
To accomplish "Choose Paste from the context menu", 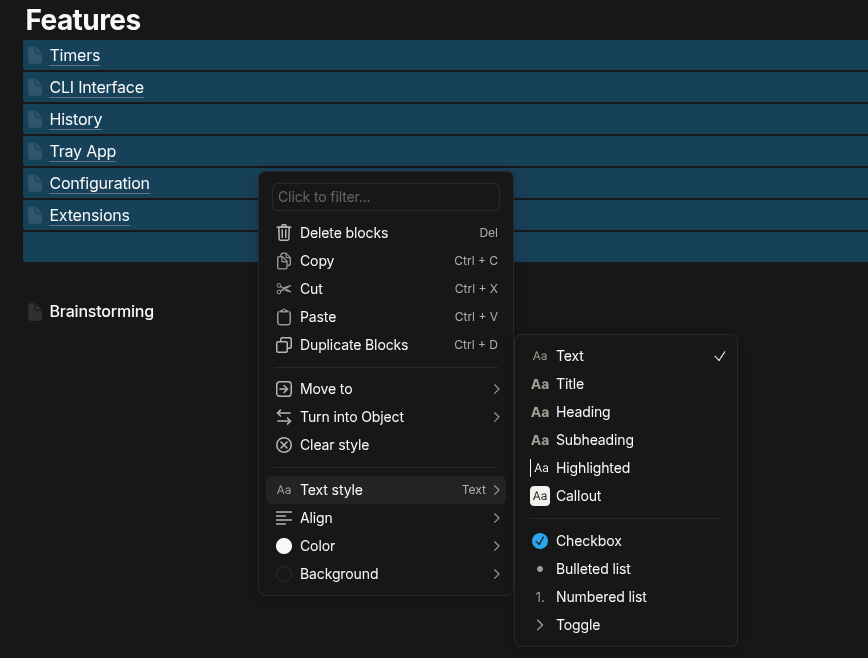I will 386,317.
